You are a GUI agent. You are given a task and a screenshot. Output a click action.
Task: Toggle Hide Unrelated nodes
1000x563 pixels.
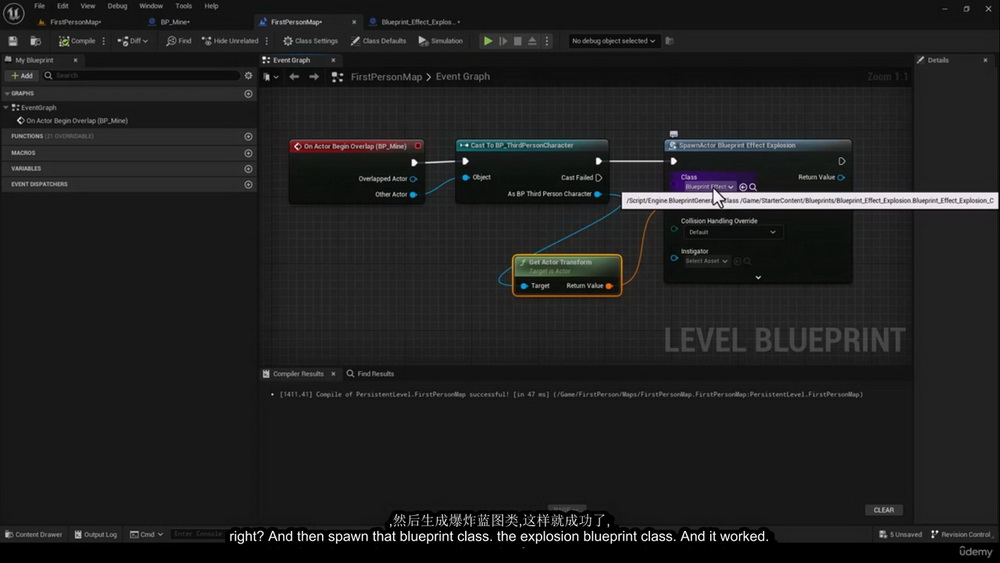[230, 41]
